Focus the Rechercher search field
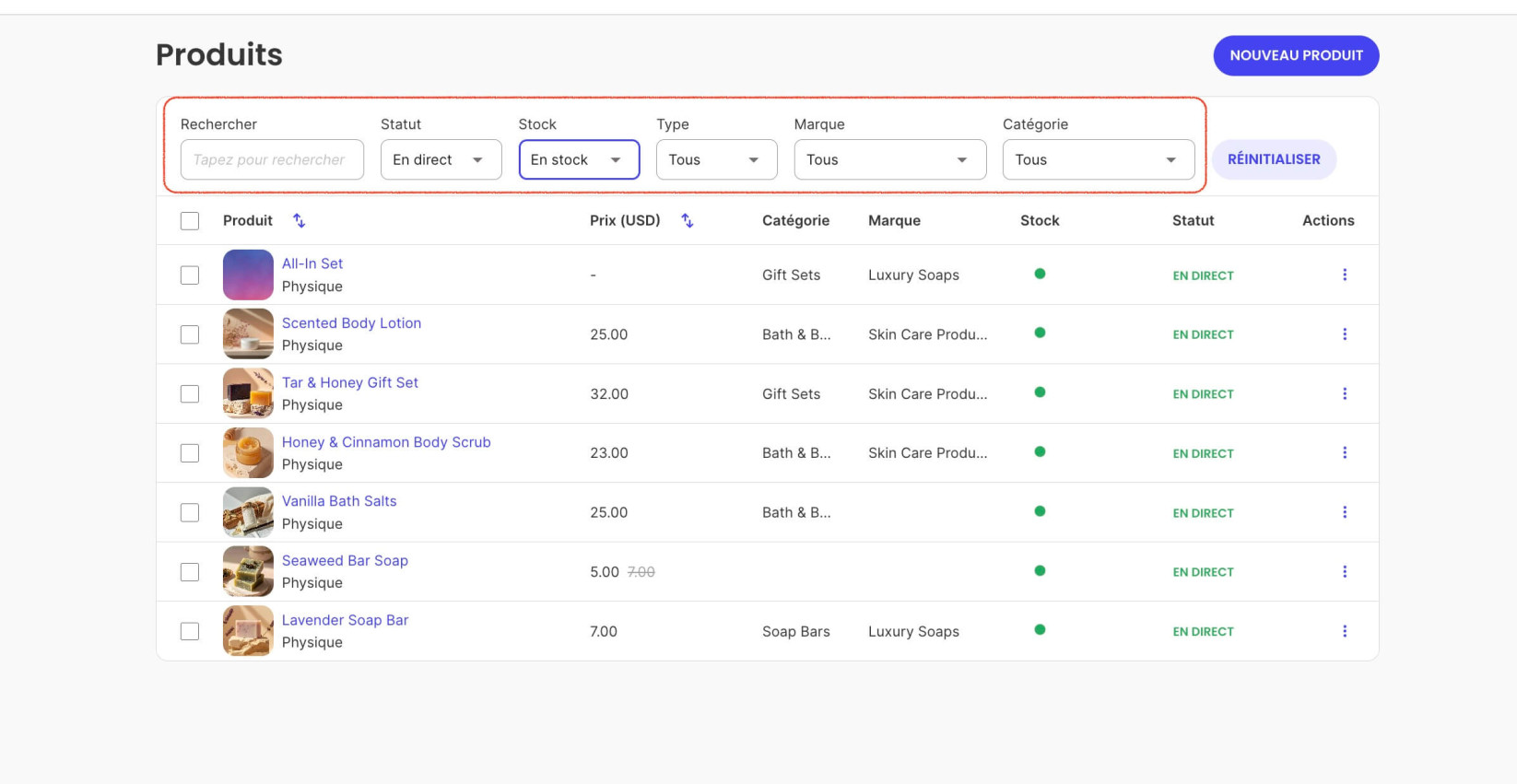Screen dimensions: 1517x784 click(272, 159)
